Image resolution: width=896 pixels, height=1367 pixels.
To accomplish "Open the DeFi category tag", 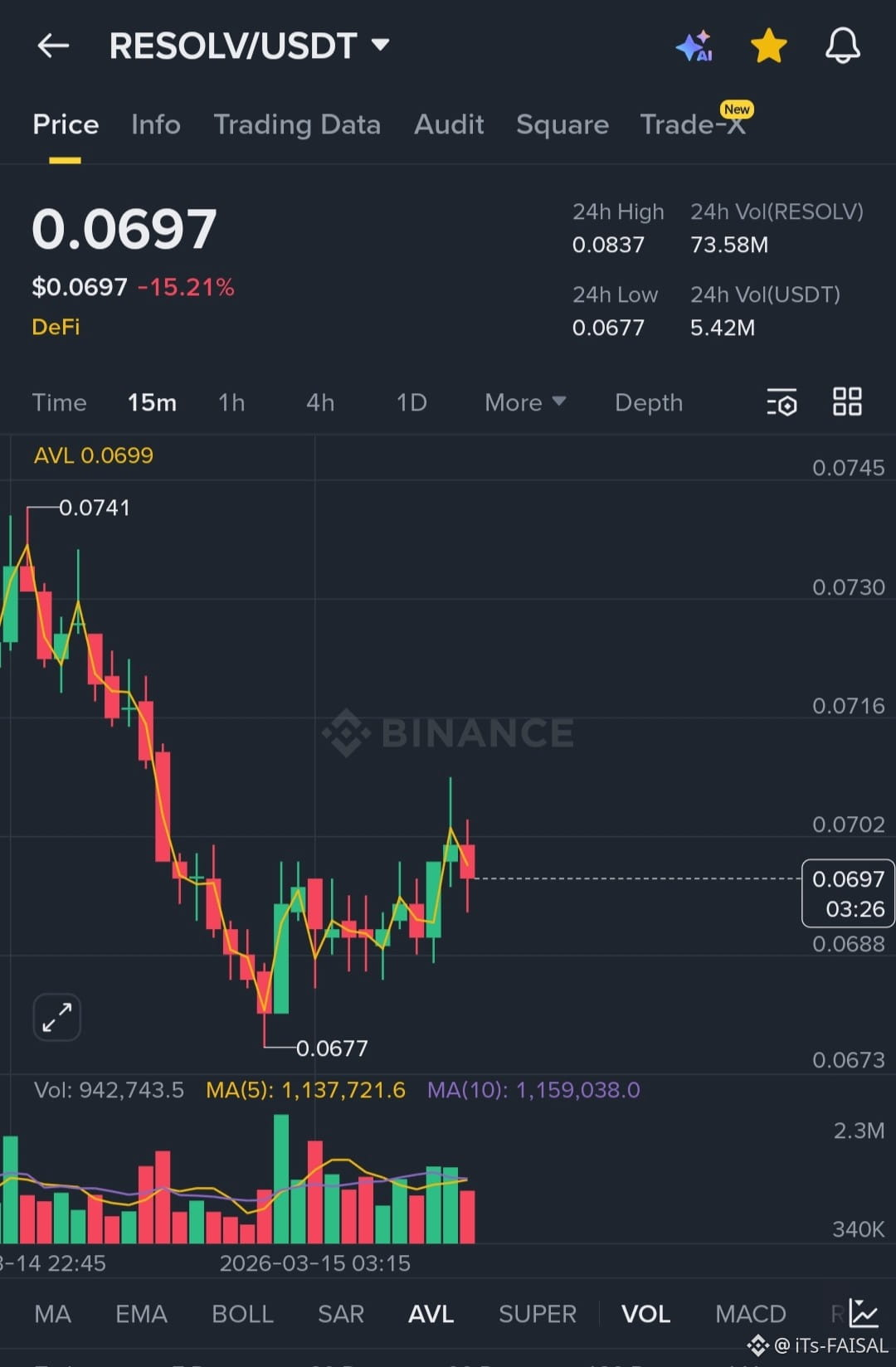I will 56,327.
